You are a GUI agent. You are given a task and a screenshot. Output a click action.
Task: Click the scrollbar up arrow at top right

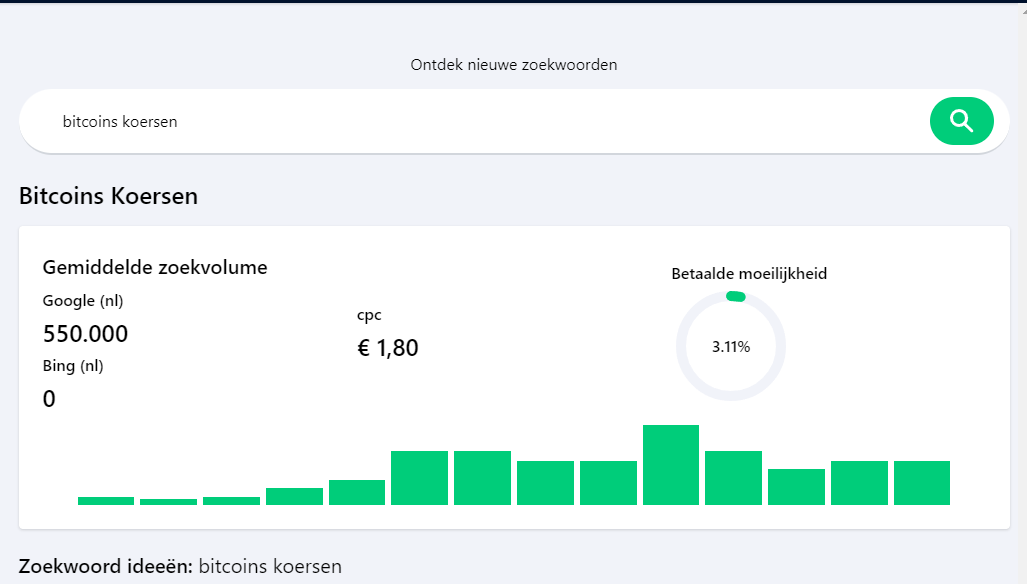tap(1023, 10)
